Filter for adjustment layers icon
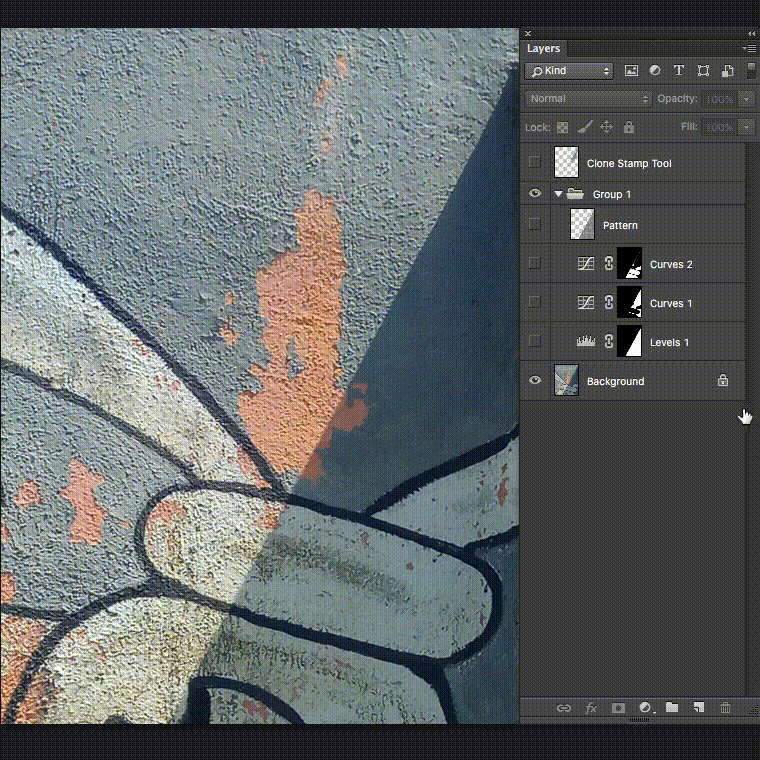760x760 pixels. 655,70
